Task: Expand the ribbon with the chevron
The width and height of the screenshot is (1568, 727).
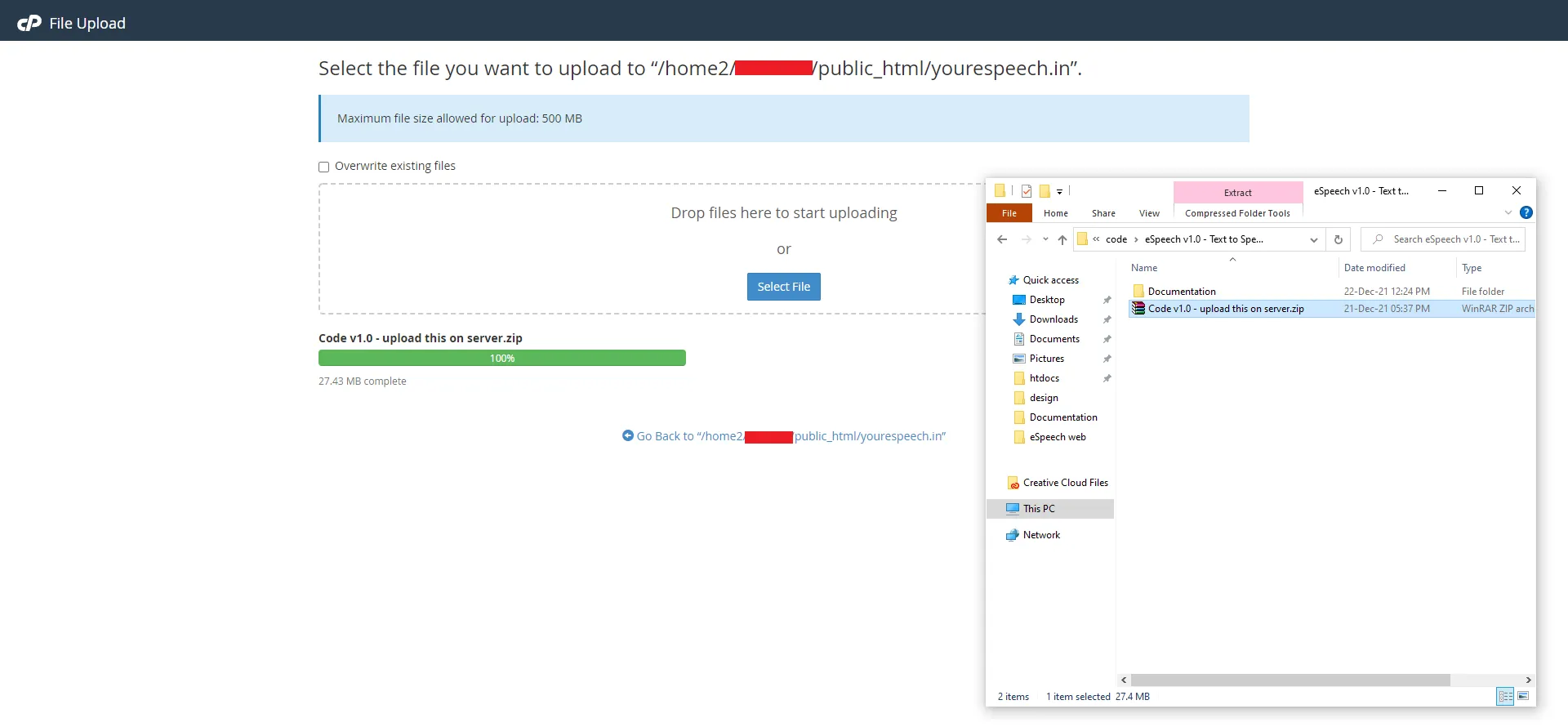Action: [1508, 212]
